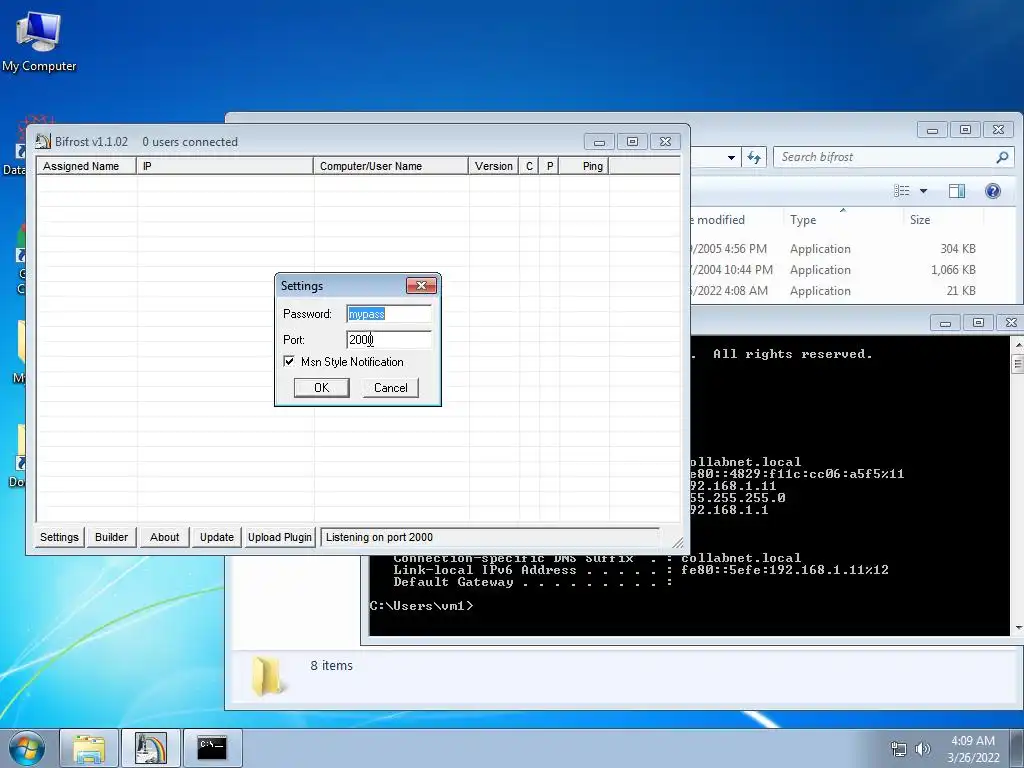The width and height of the screenshot is (1024, 768).
Task: Close the Settings dialog with X
Action: pyautogui.click(x=422, y=285)
